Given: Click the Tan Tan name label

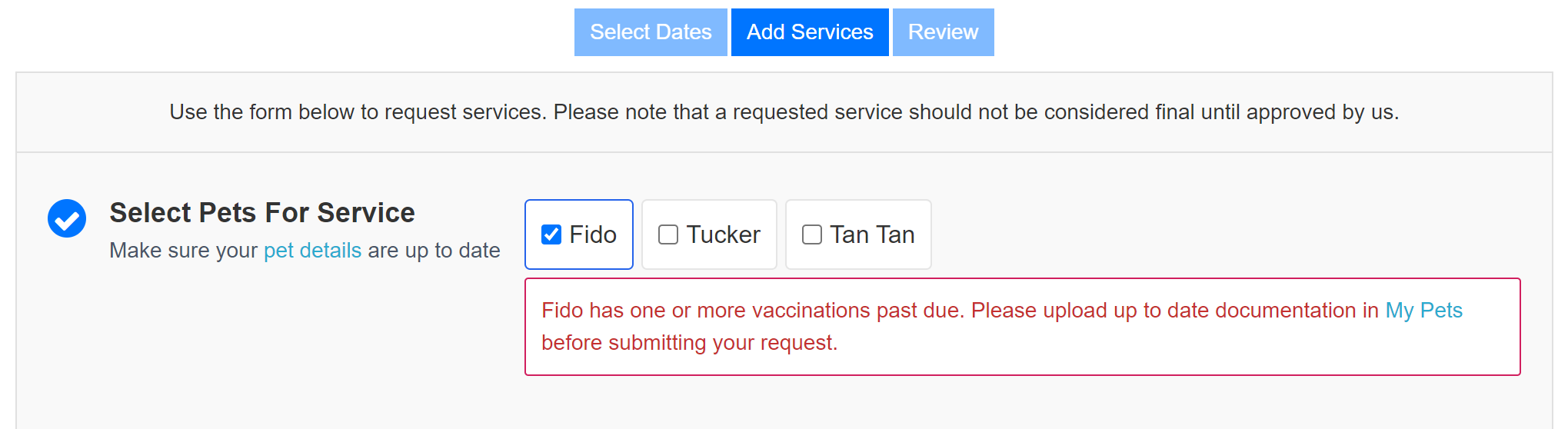Looking at the screenshot, I should 872,234.
